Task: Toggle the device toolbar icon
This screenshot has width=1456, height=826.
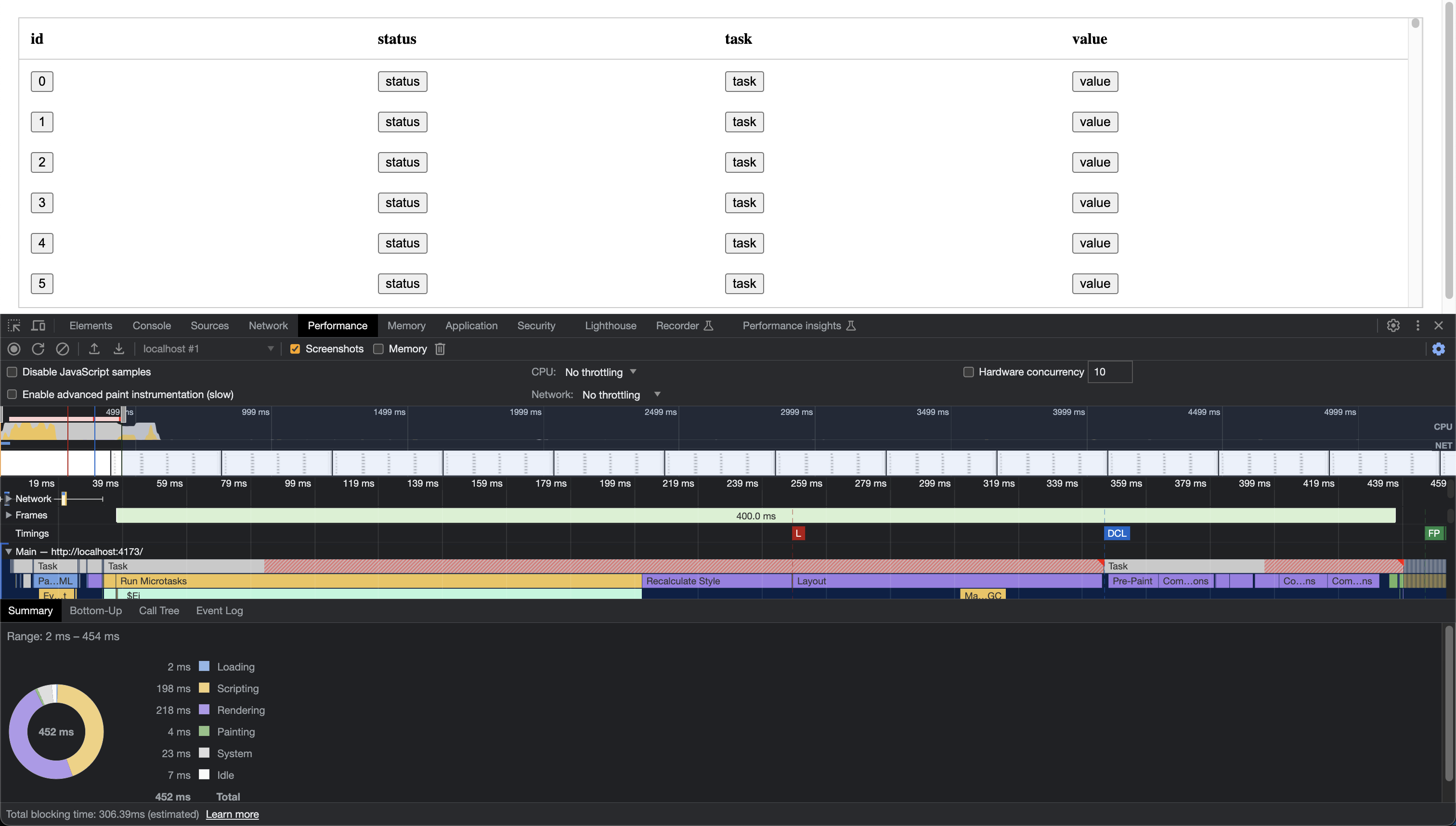Action: 38,325
